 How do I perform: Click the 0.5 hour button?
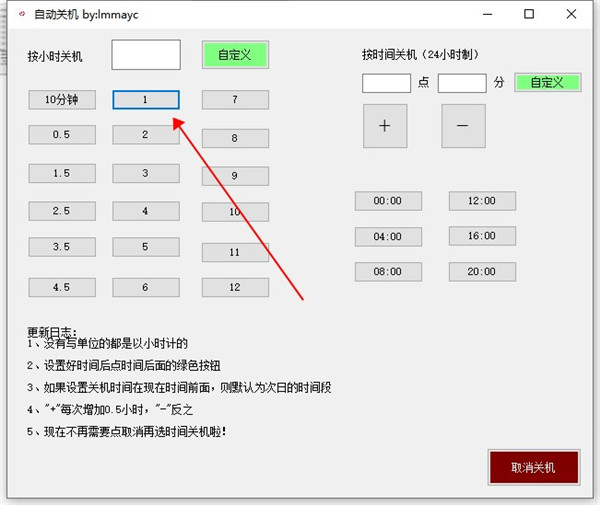(62, 135)
